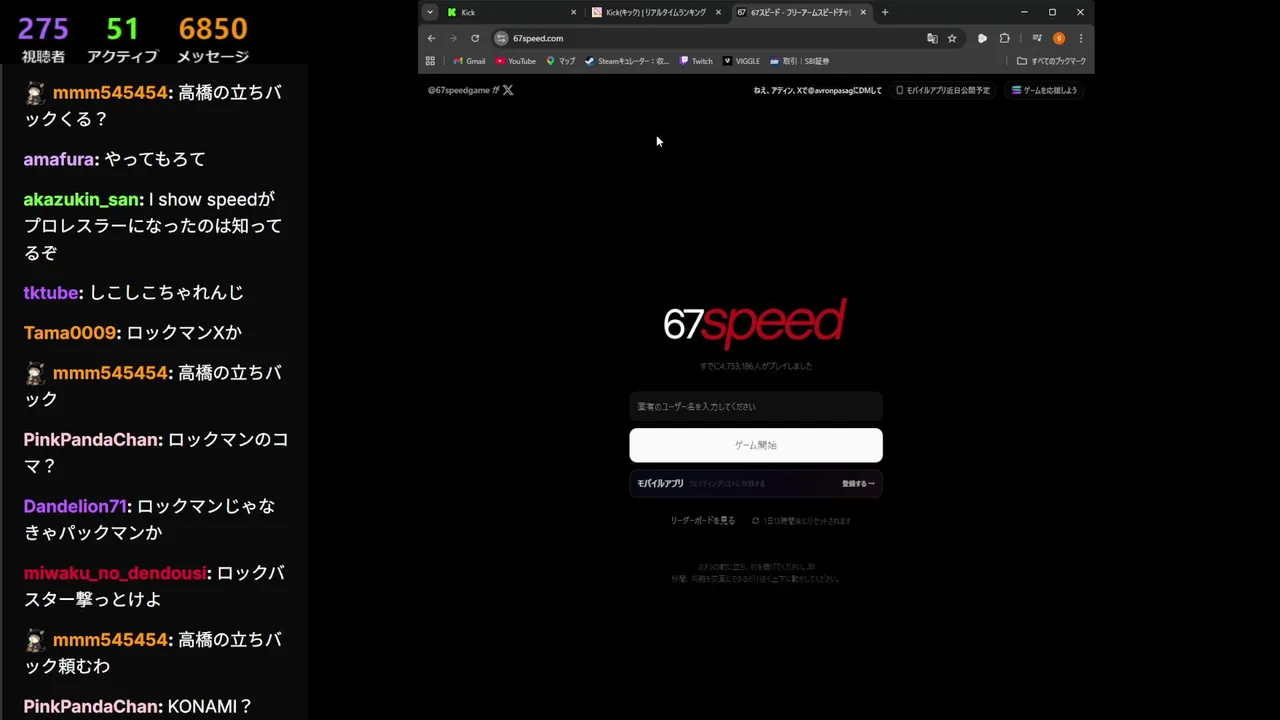
Task: Go back with the browser back arrow
Action: [431, 38]
